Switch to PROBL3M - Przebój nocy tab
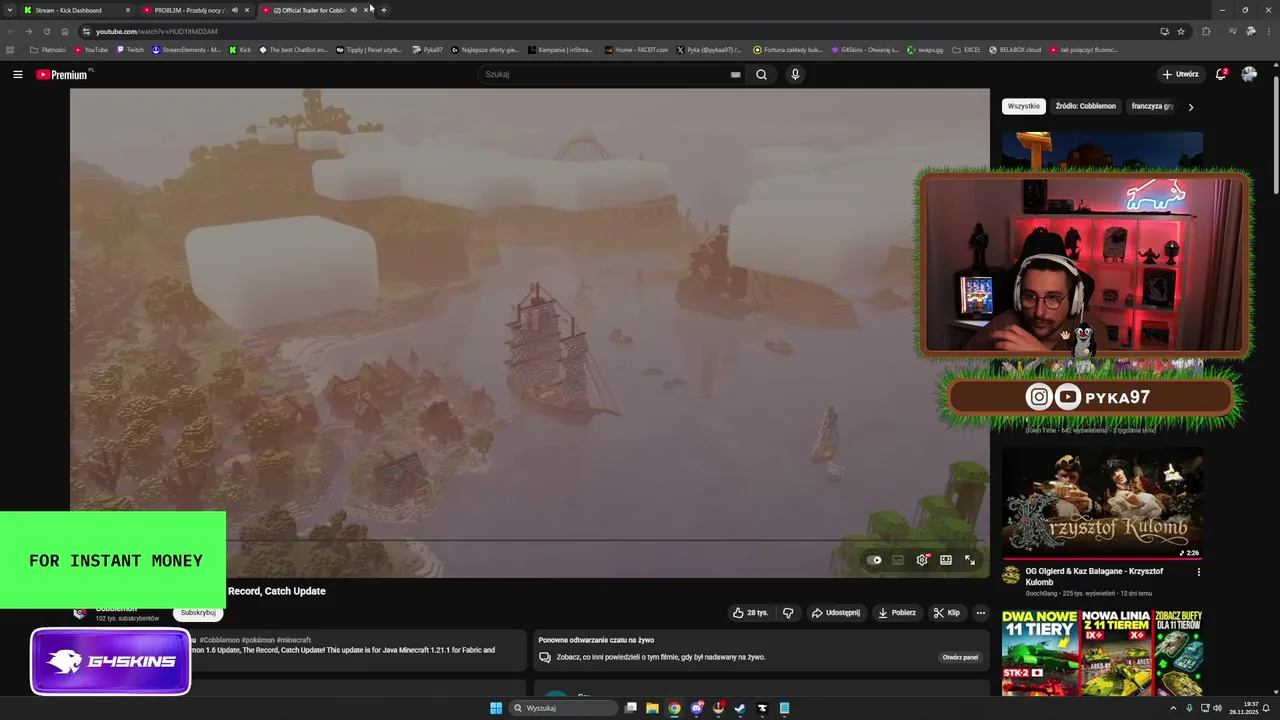This screenshot has height=720, width=1280. point(196,10)
